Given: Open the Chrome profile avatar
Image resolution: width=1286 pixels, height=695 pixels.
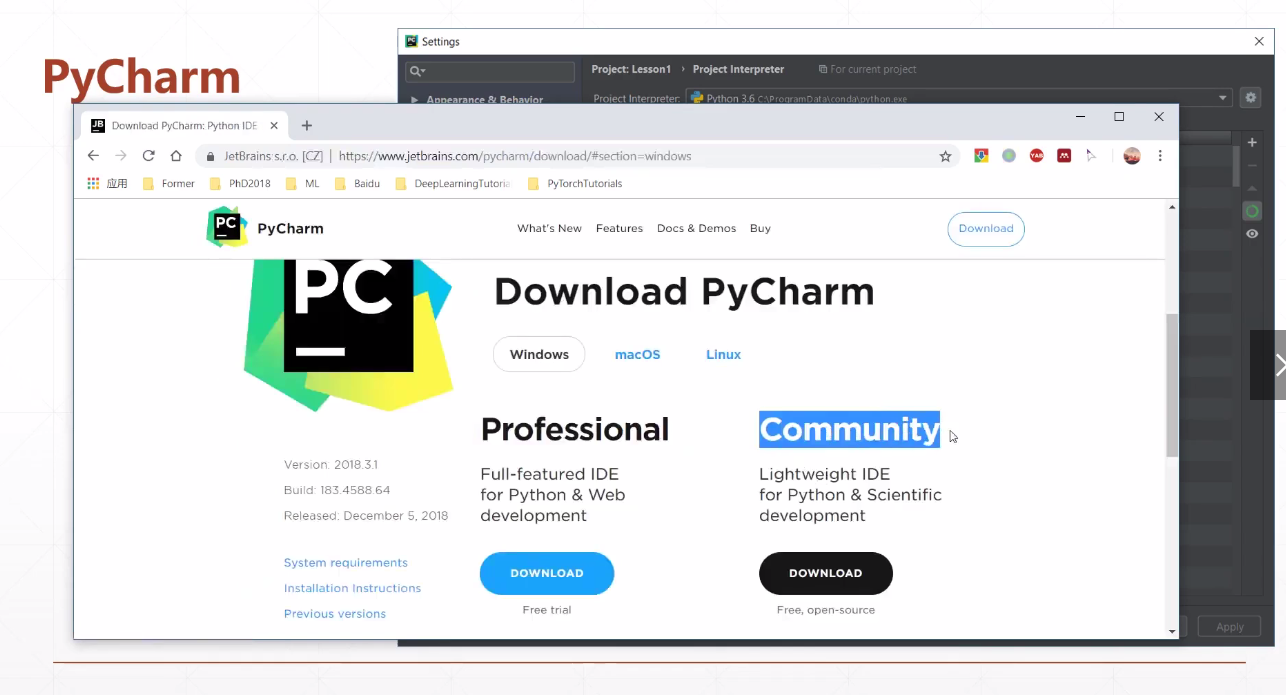Looking at the screenshot, I should tap(1132, 156).
